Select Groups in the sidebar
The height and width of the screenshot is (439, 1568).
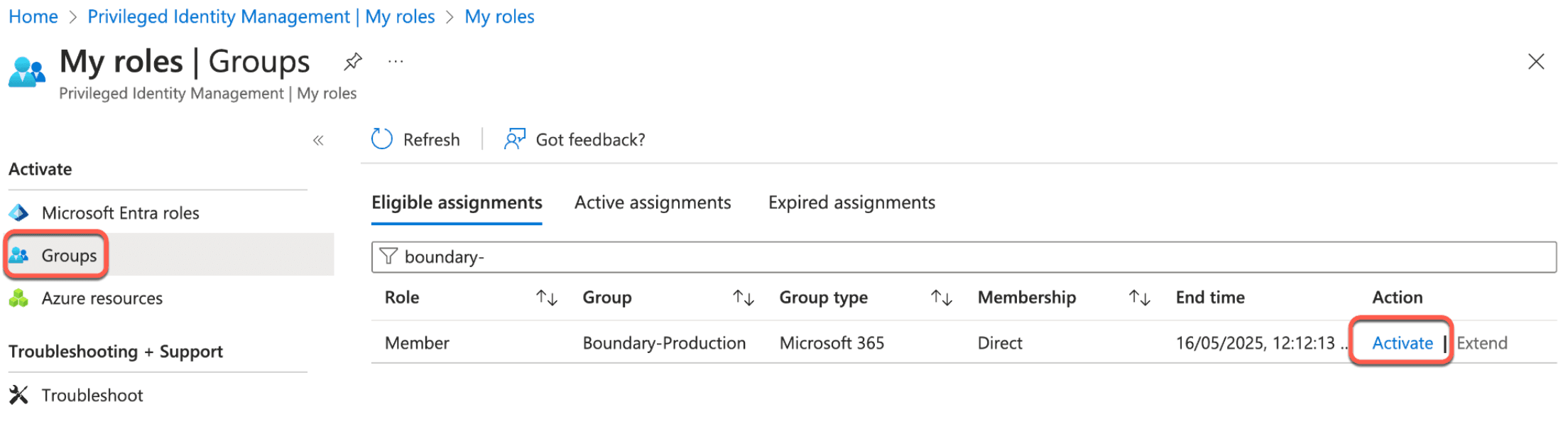[x=170, y=255]
